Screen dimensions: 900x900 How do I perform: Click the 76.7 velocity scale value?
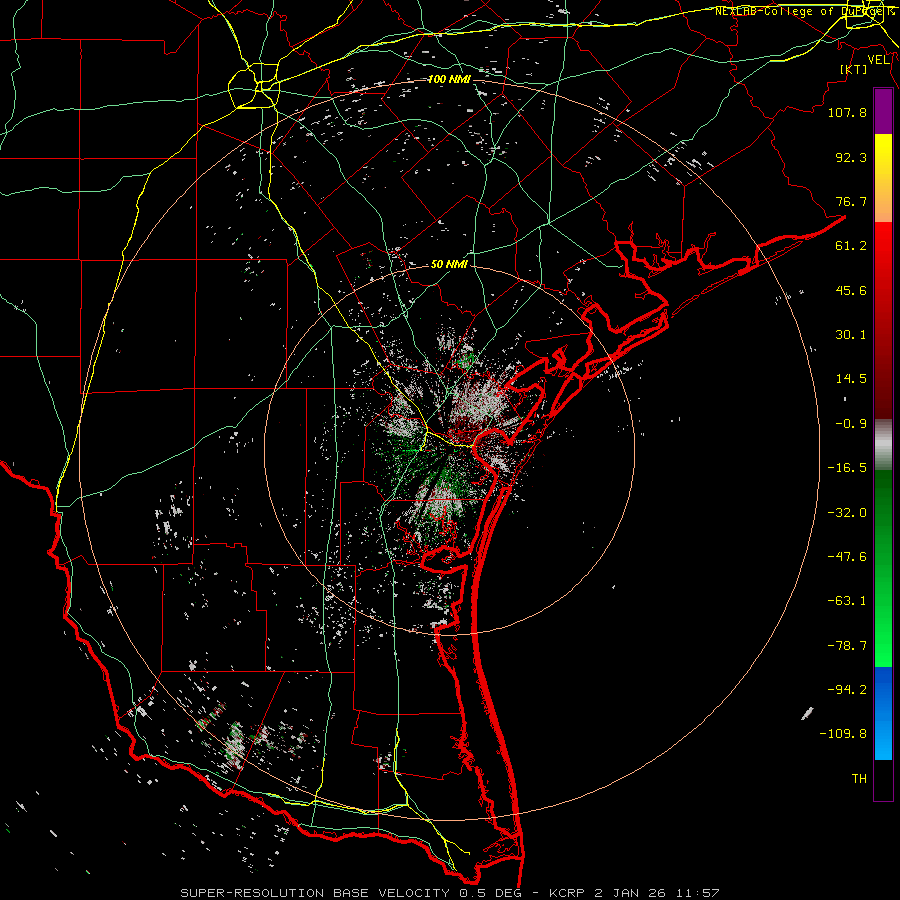click(851, 201)
